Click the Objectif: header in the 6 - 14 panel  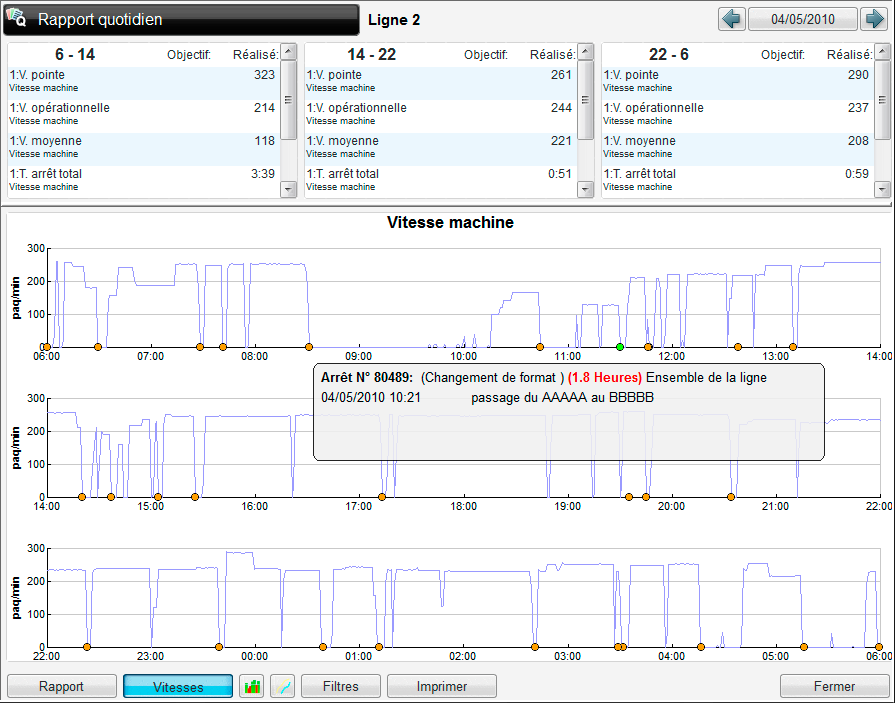(189, 55)
